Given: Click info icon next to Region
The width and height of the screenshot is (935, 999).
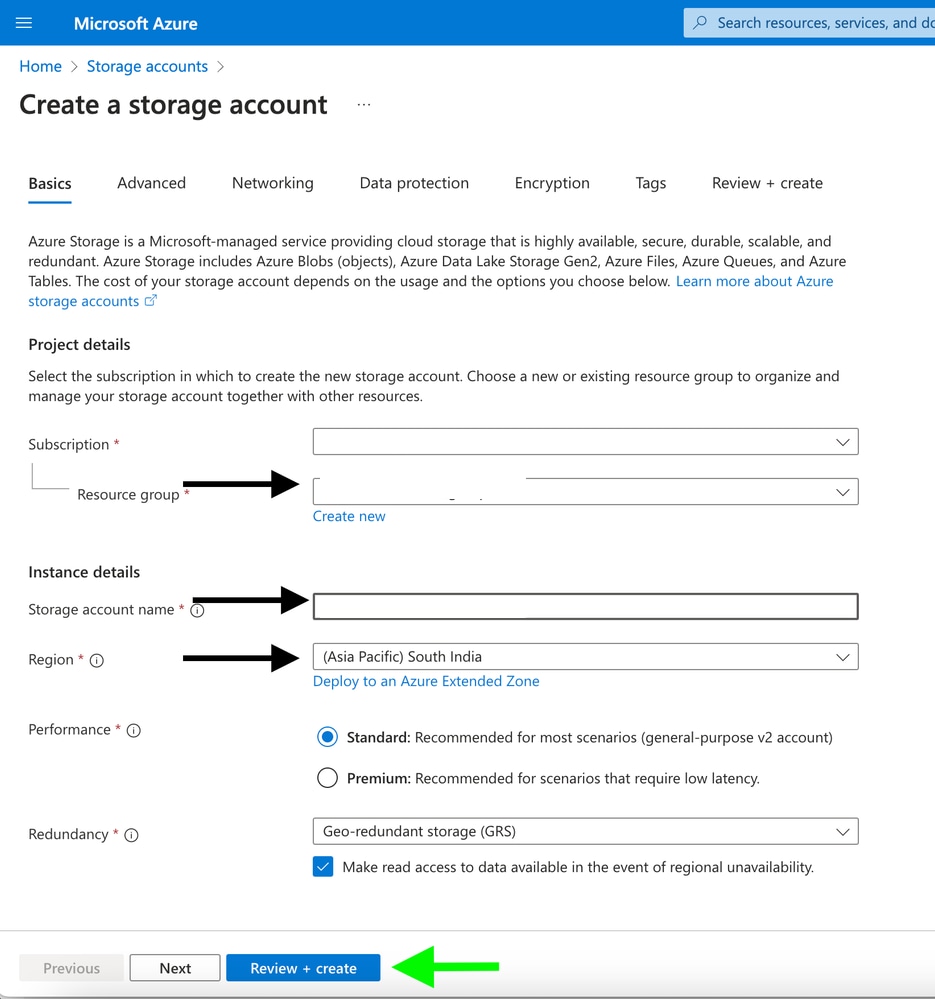Looking at the screenshot, I should click(97, 660).
